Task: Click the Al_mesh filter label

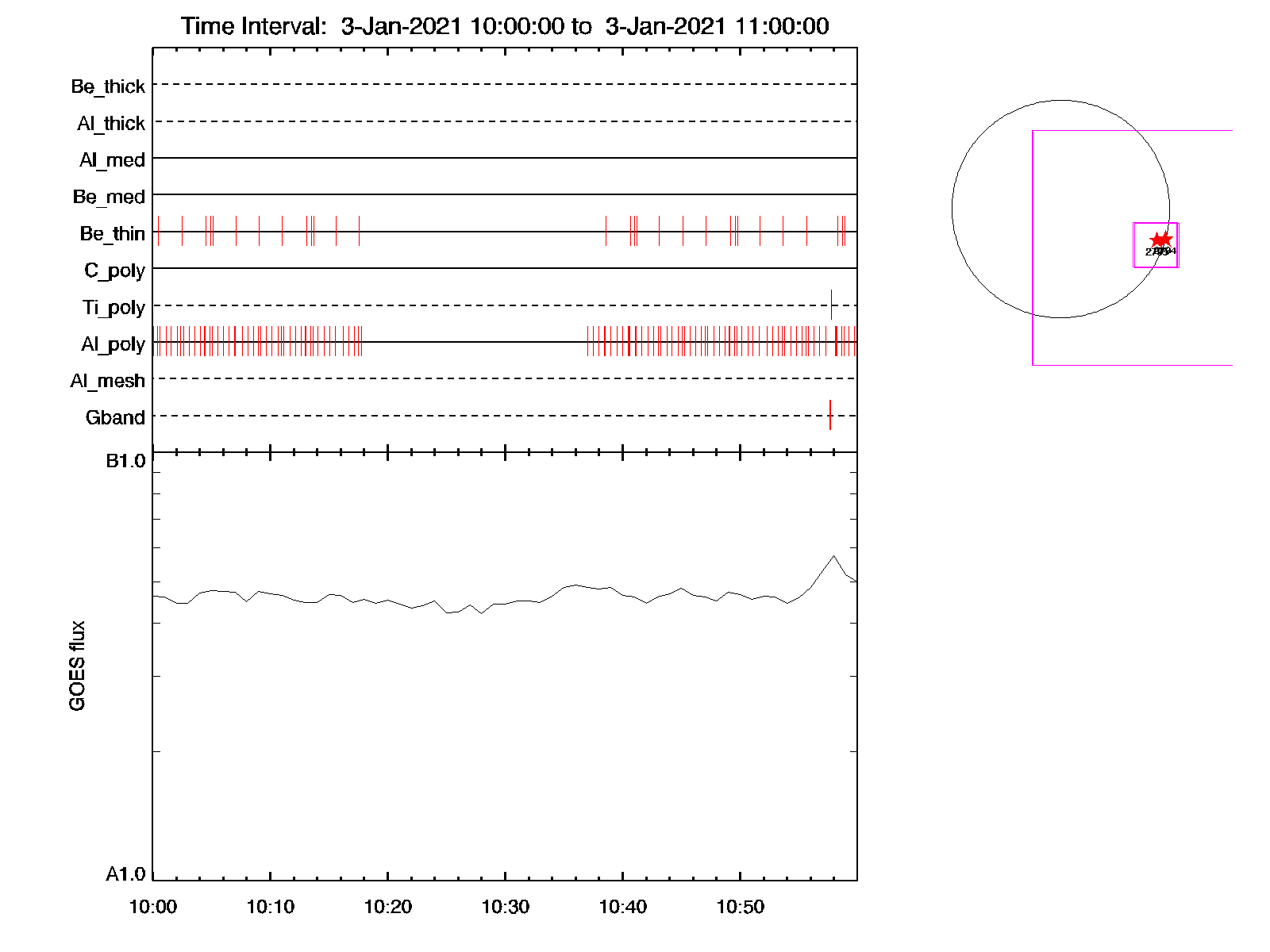Action: (x=107, y=381)
